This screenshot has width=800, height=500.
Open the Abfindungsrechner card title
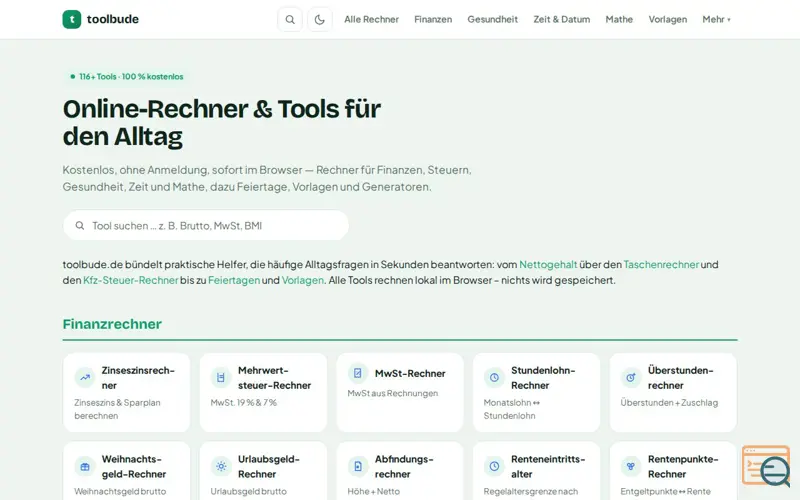[x=404, y=466]
